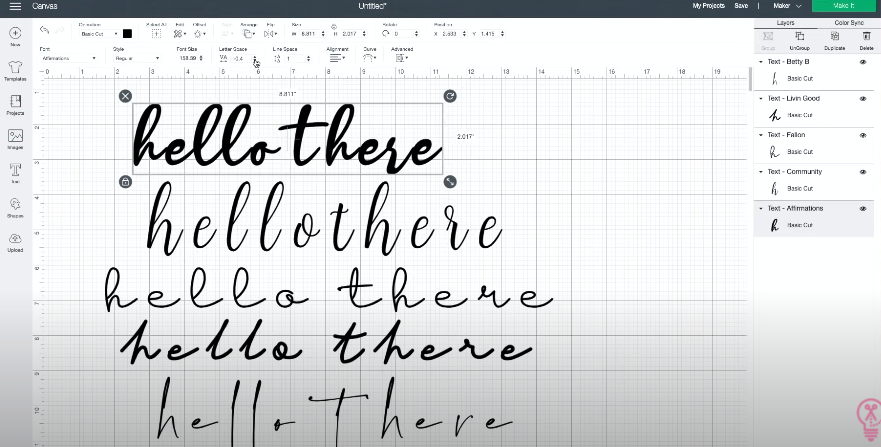Delete the selected layer
The width and height of the screenshot is (881, 447).
866,40
